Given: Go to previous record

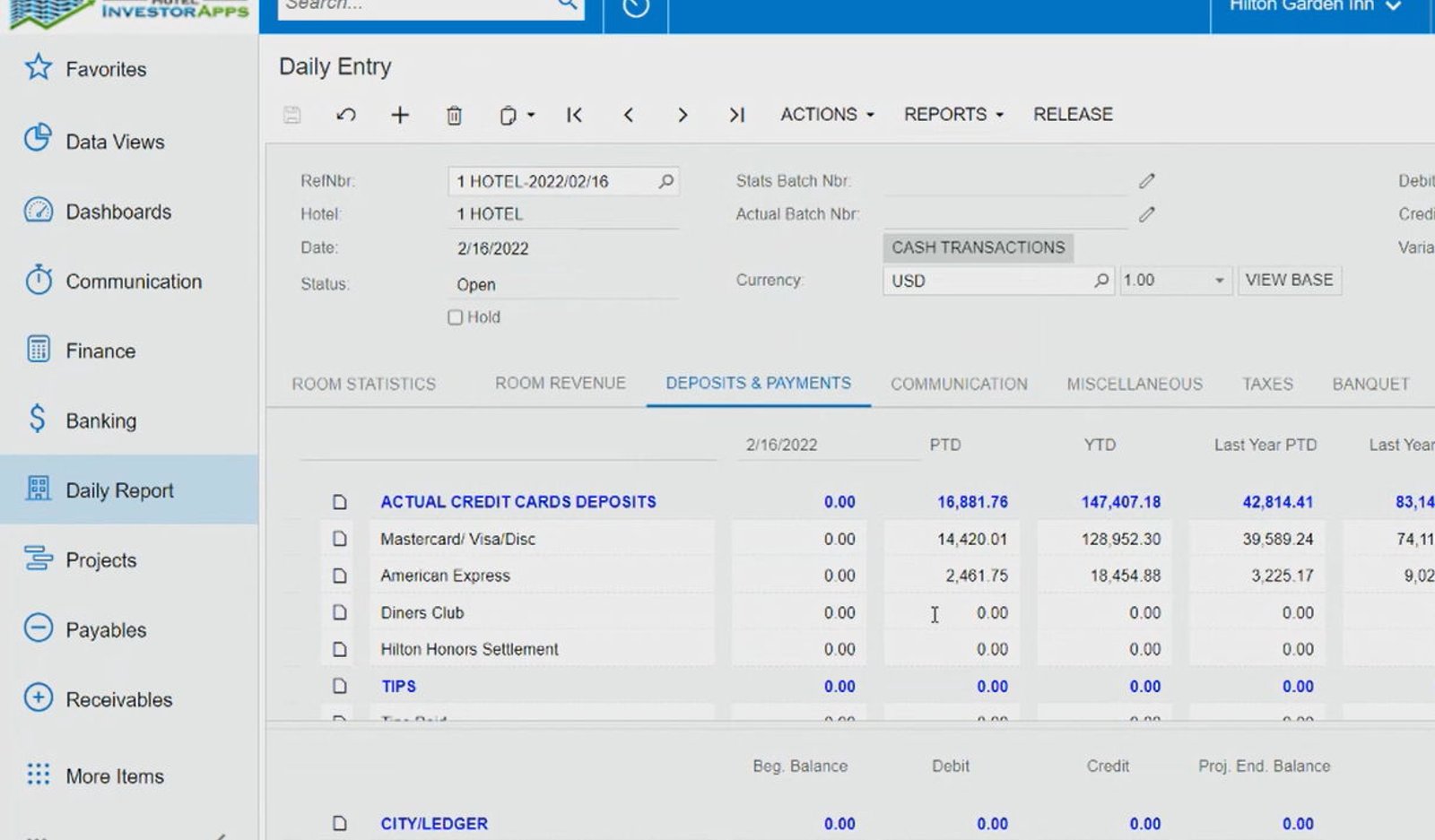Looking at the screenshot, I should tap(629, 115).
